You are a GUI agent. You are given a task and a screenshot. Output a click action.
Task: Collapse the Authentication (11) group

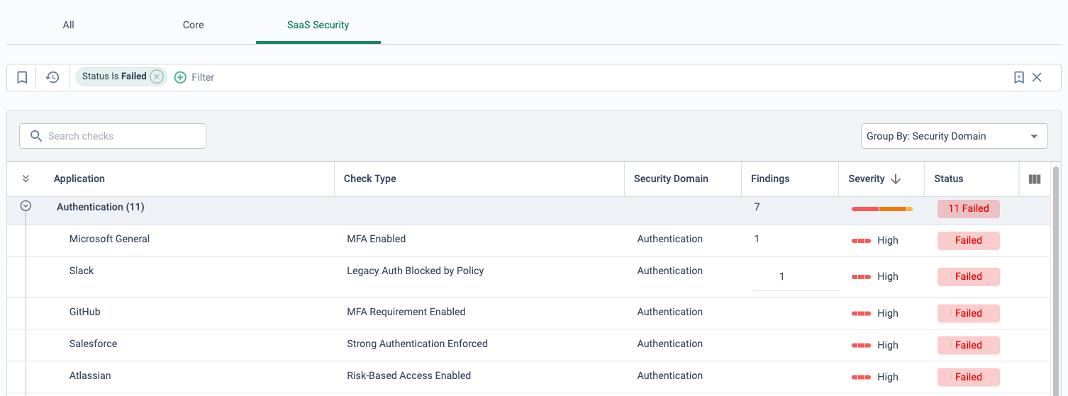(x=26, y=206)
